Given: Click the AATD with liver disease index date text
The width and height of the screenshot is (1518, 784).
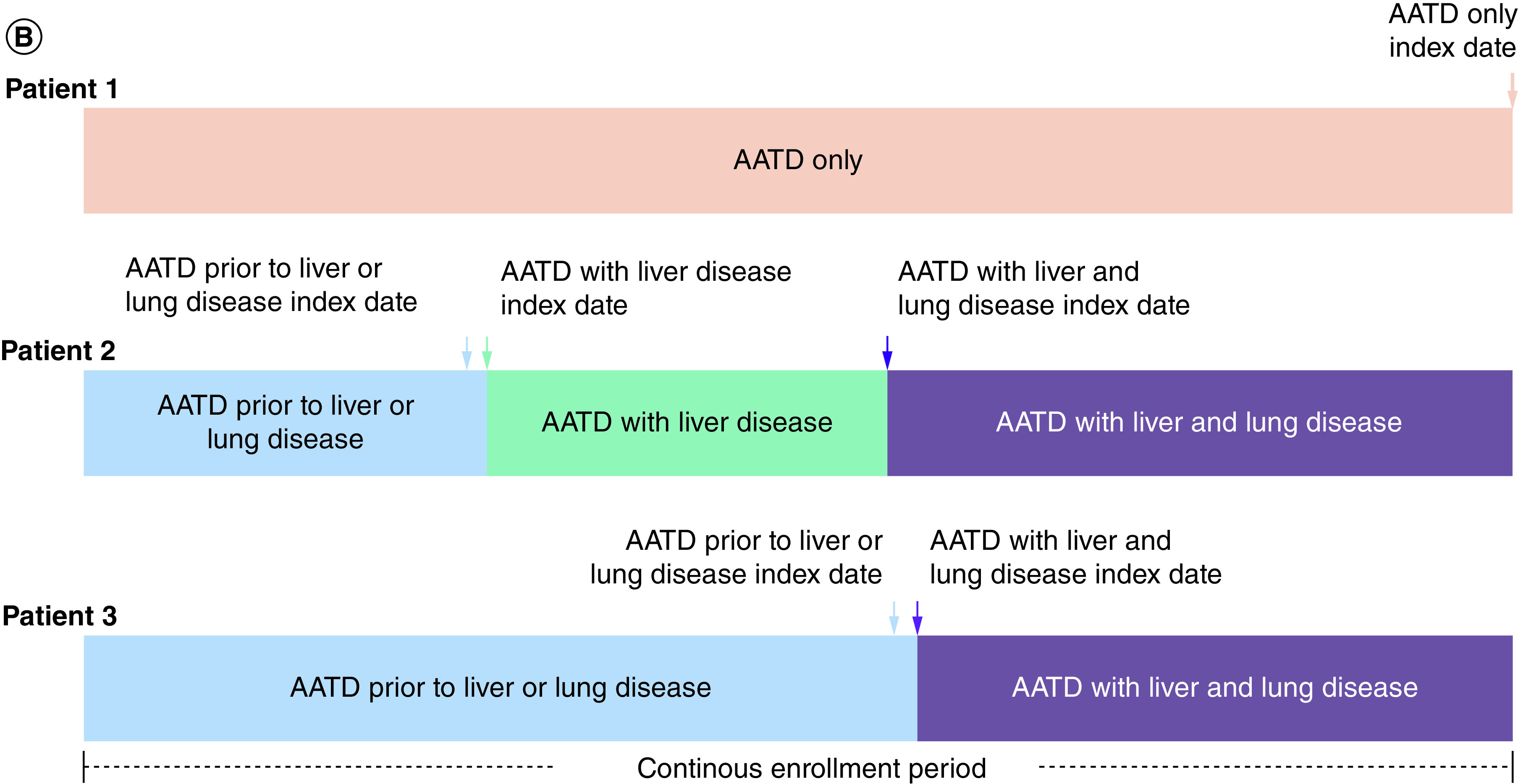Looking at the screenshot, I should pos(645,289).
